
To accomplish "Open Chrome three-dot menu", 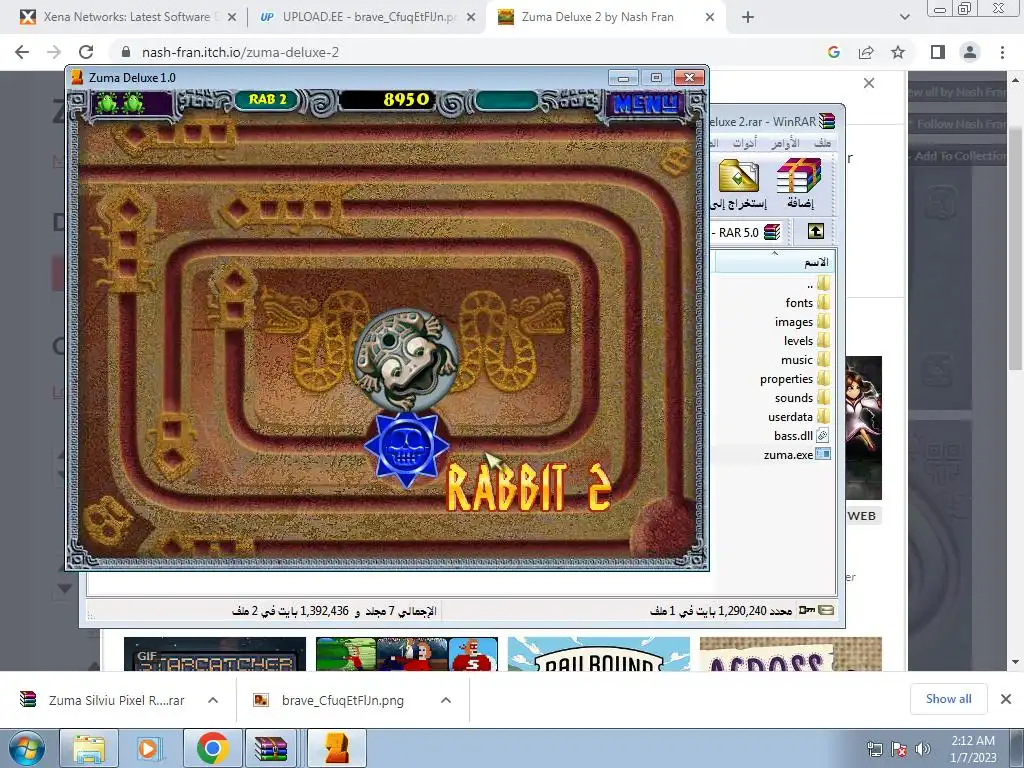I will (1002, 52).
